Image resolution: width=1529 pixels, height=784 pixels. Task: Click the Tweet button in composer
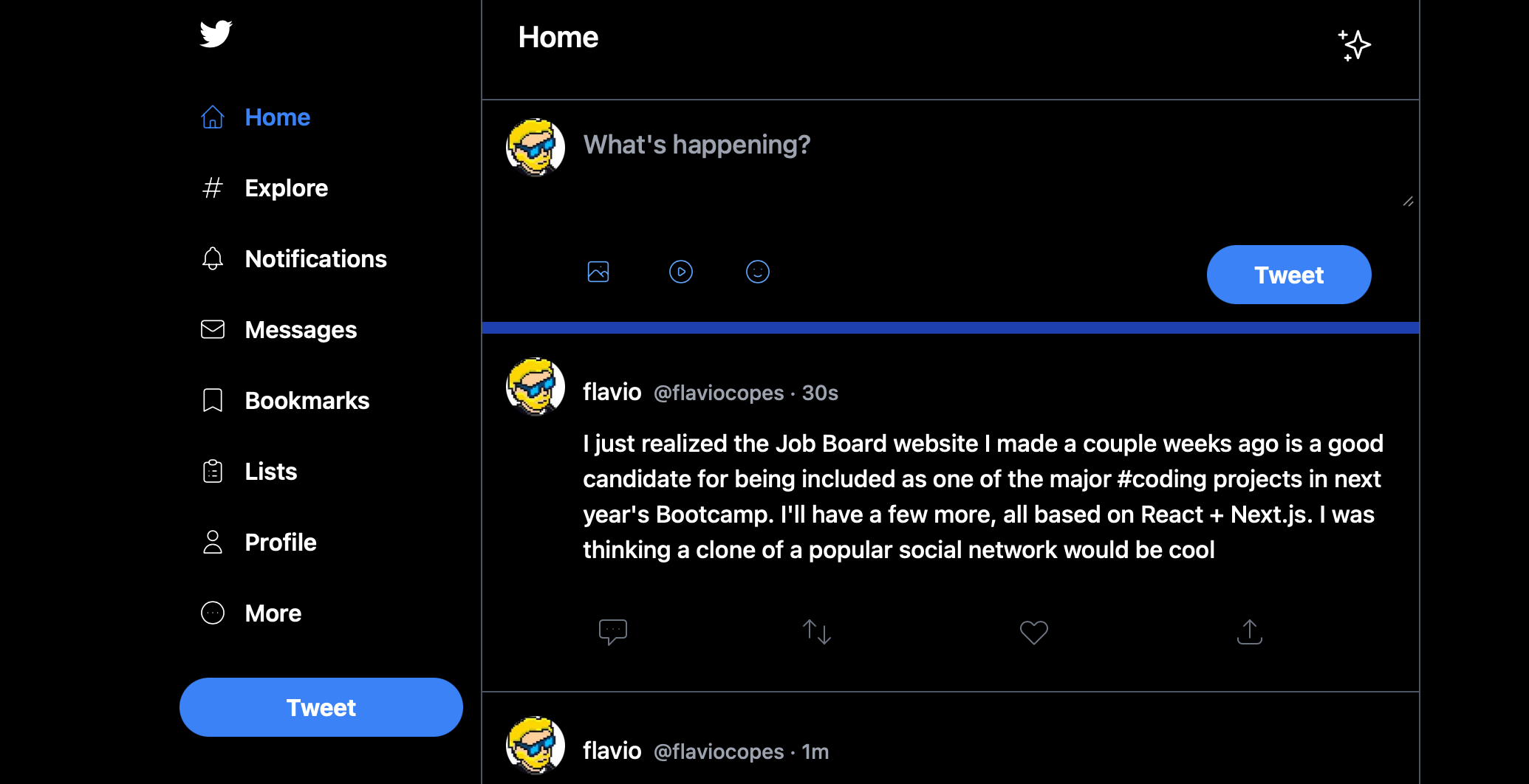tap(1288, 275)
